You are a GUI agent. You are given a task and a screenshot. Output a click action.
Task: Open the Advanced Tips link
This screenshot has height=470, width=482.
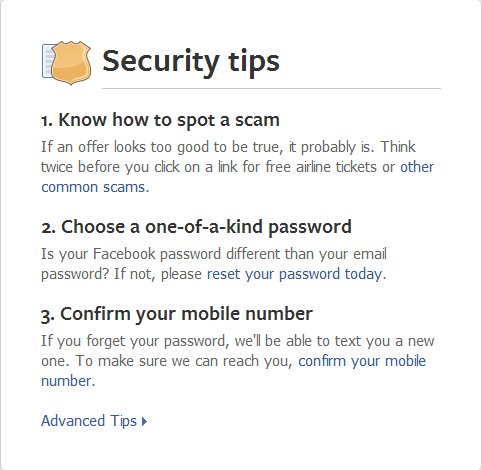click(89, 421)
